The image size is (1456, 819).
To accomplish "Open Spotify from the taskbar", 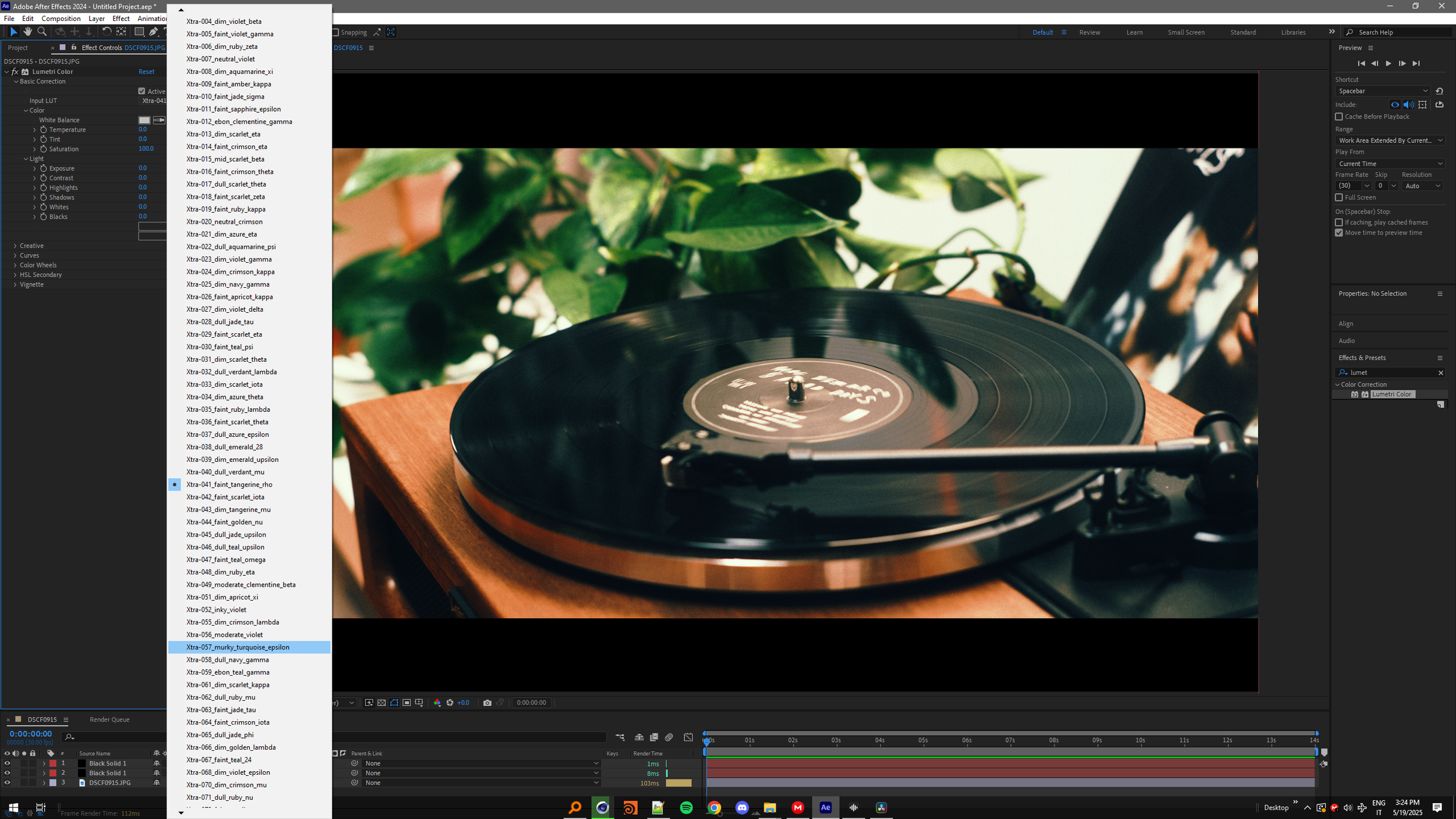I will [x=685, y=808].
